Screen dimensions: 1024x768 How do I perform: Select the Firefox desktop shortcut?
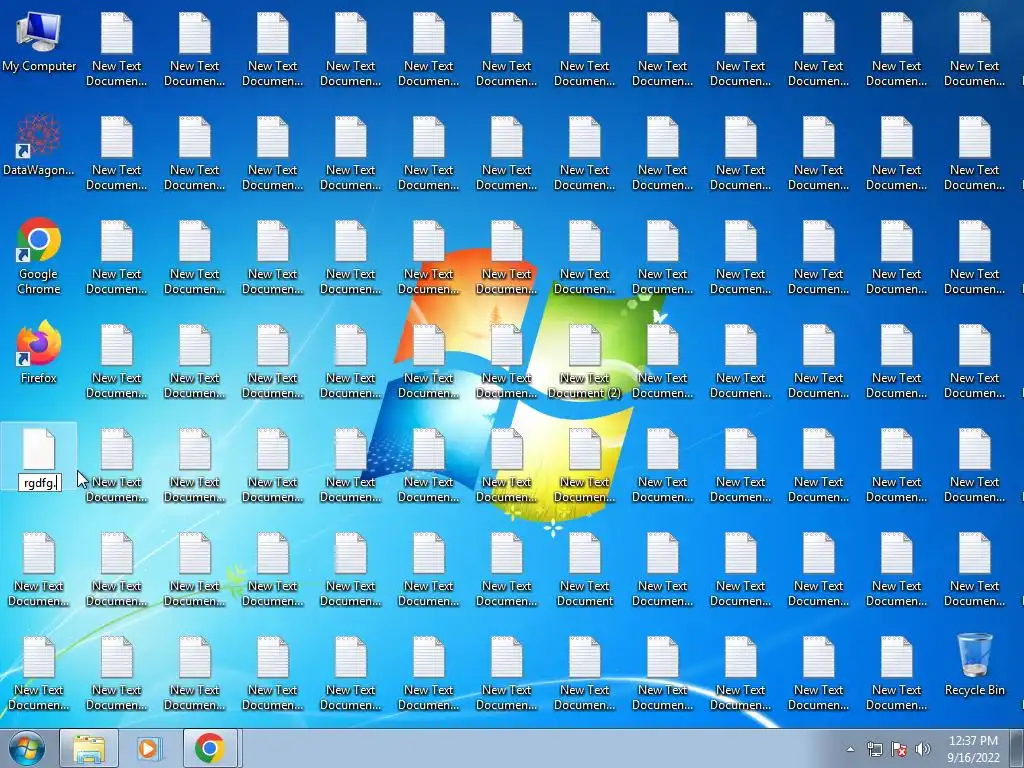click(39, 353)
